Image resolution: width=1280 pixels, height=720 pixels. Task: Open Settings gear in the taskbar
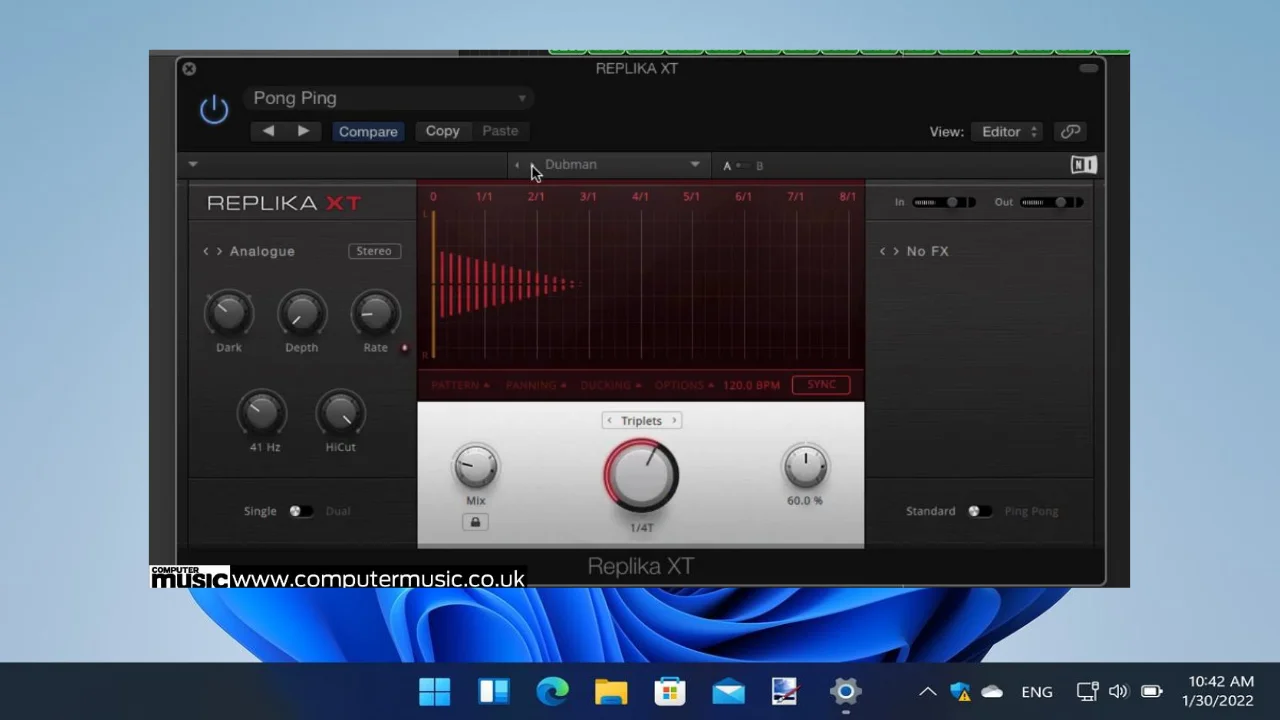pos(845,691)
